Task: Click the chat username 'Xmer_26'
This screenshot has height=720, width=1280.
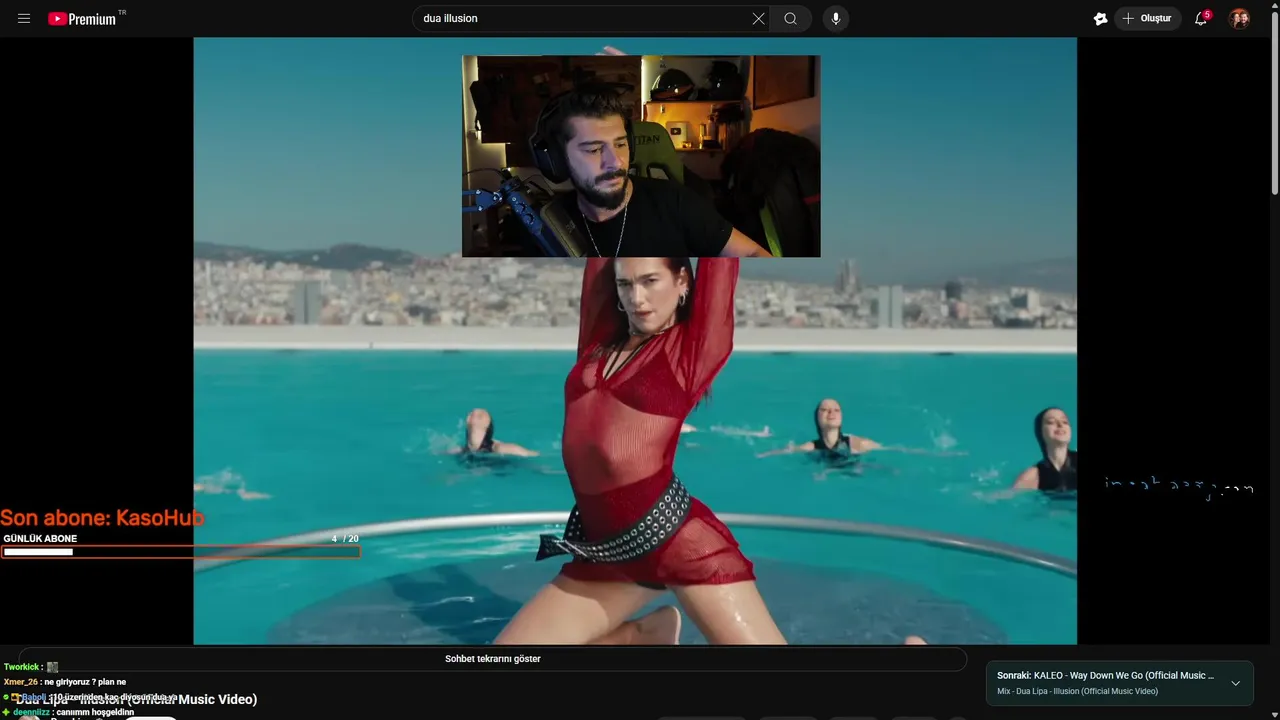Action: [x=20, y=682]
